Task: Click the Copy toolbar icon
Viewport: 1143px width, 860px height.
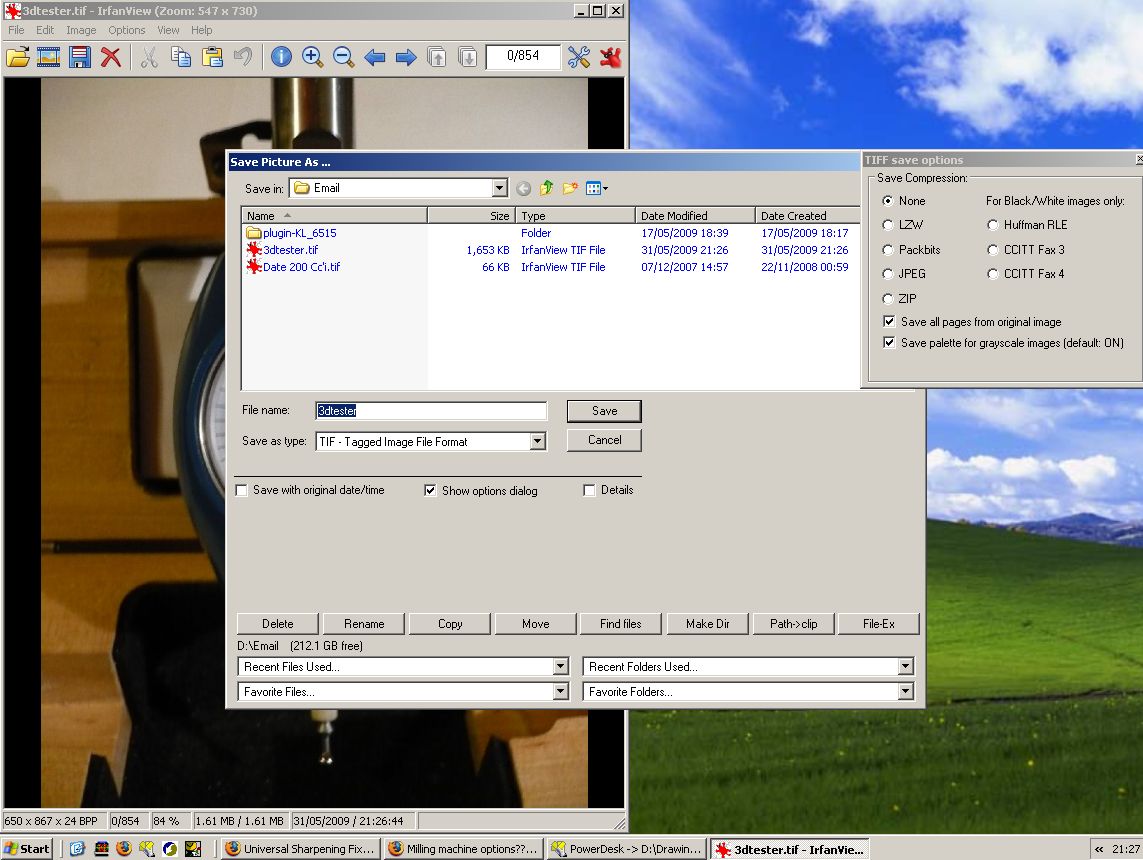Action: click(x=180, y=57)
